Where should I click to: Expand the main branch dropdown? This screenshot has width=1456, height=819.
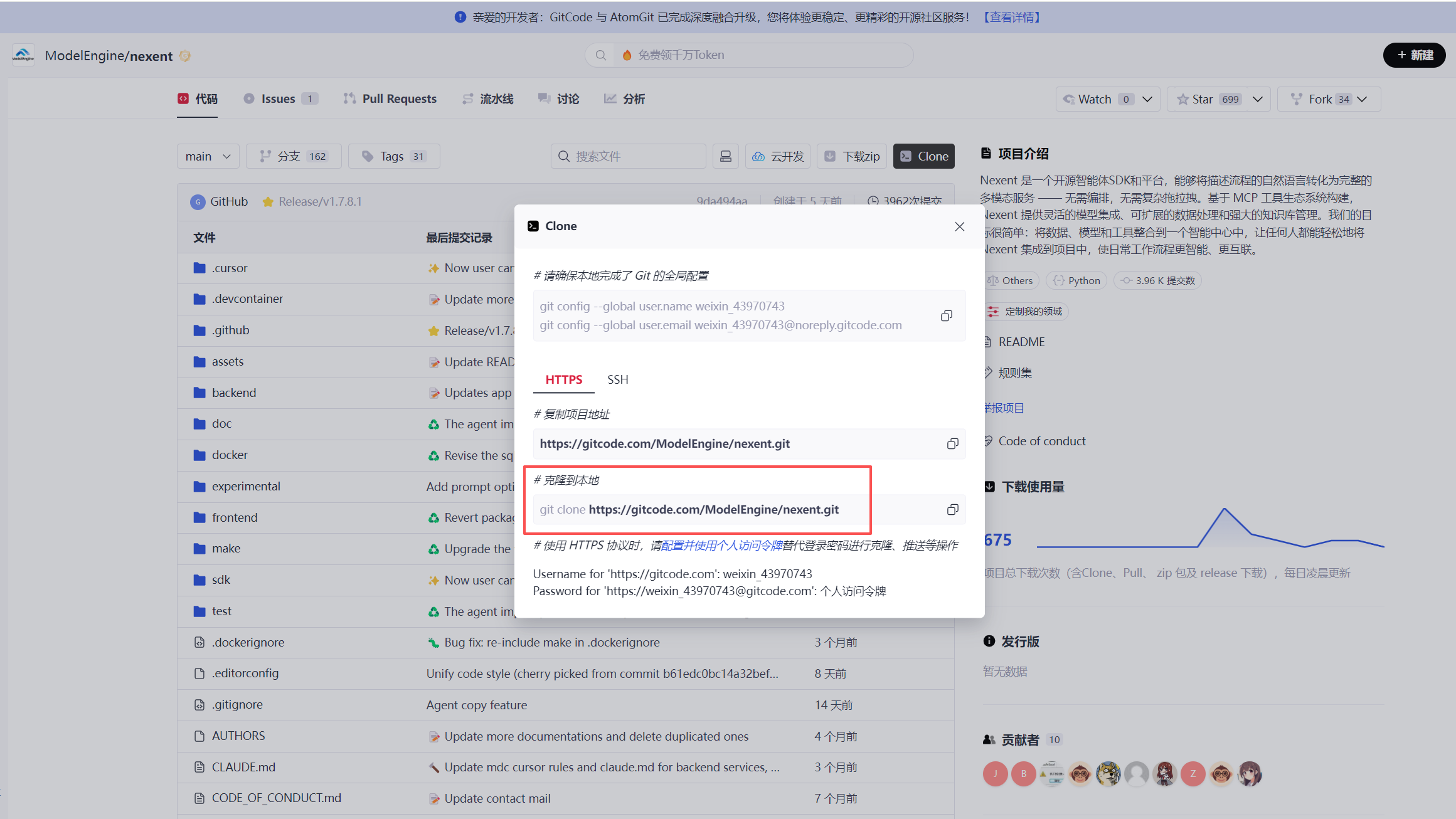(208, 156)
